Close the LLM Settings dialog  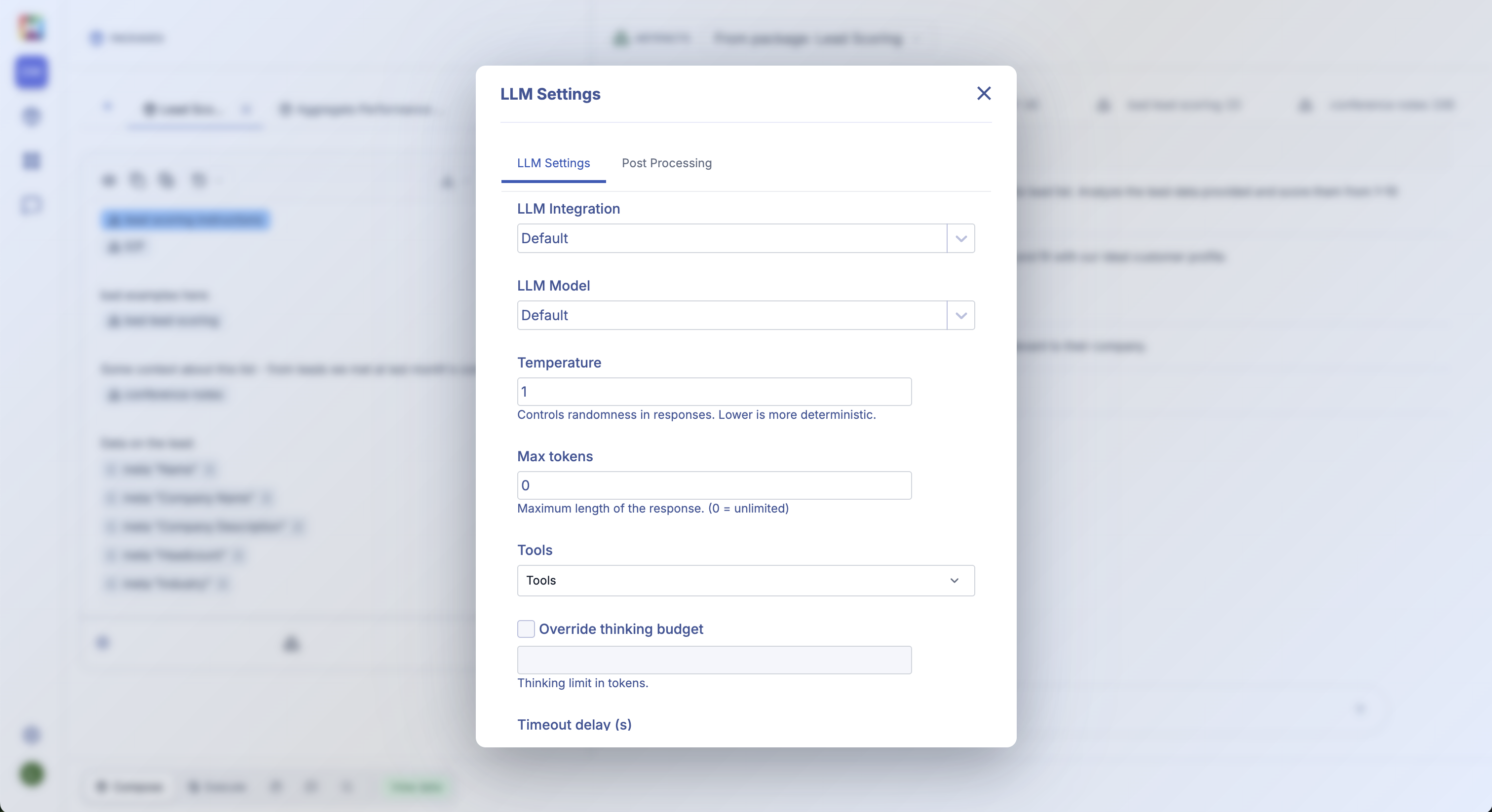pyautogui.click(x=984, y=93)
